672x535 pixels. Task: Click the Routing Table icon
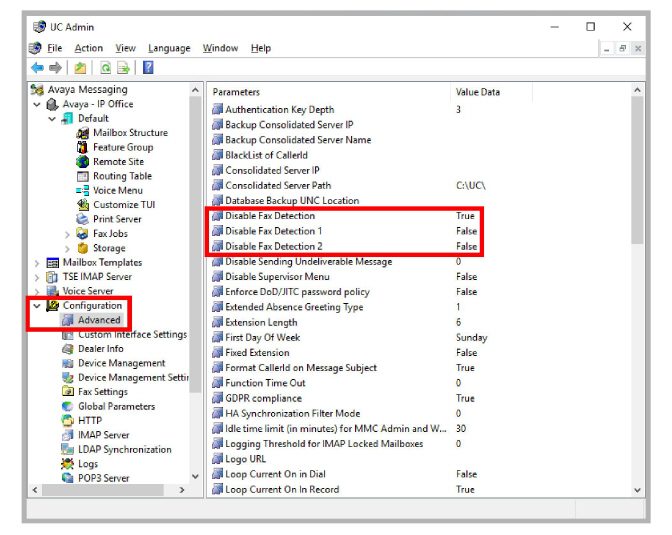(x=82, y=176)
